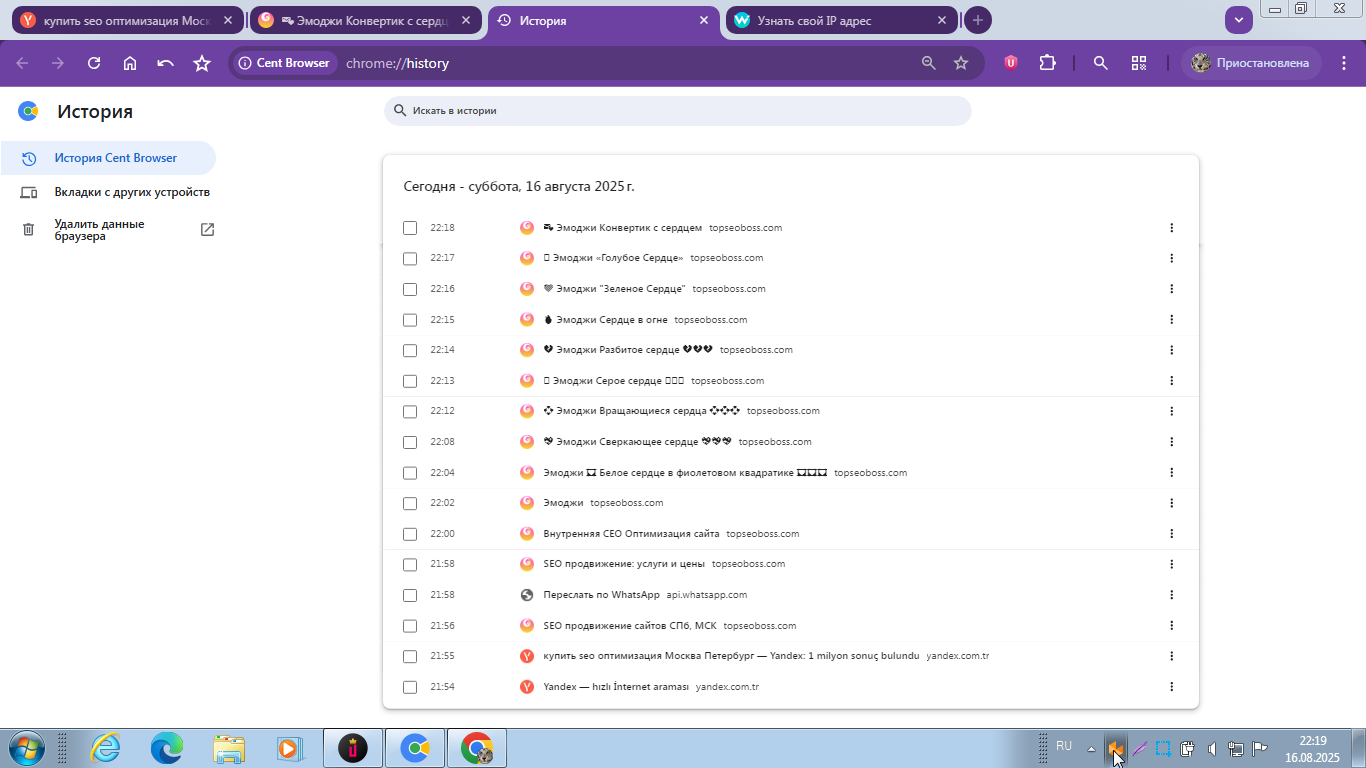The width and height of the screenshot is (1366, 768).
Task: Tick checkbox for 21:58 WhatsApp entry
Action: click(x=410, y=595)
